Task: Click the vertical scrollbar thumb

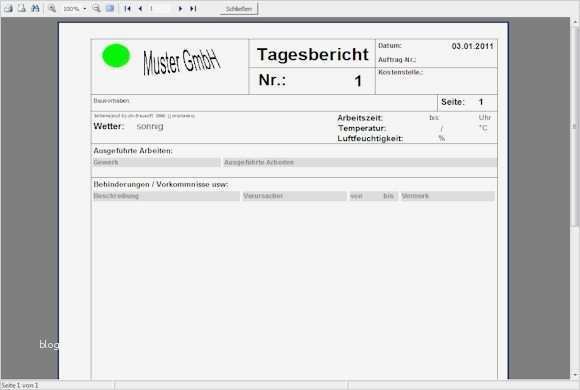Action: [575, 126]
